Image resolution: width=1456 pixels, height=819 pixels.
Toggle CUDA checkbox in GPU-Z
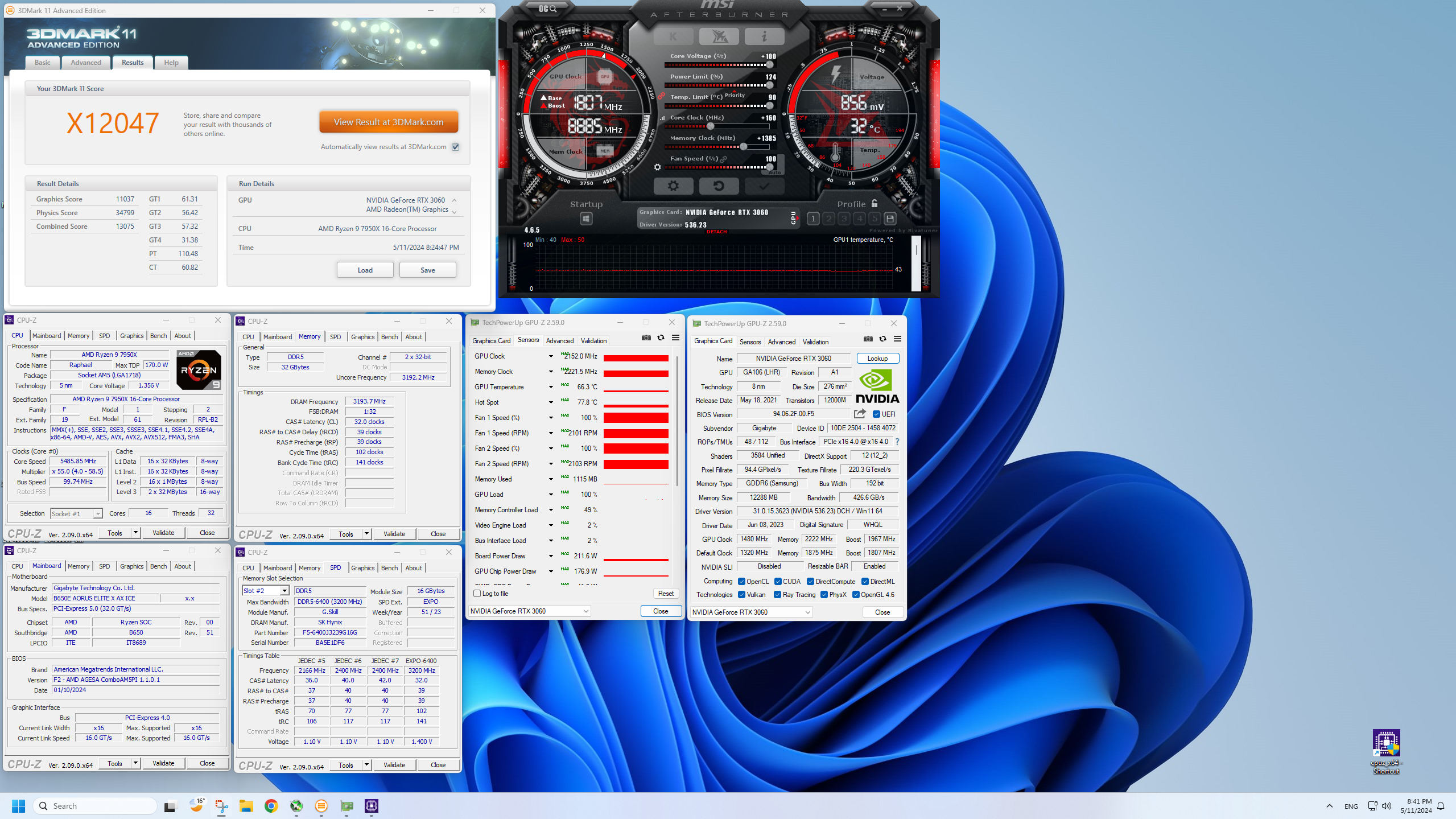[x=778, y=582]
